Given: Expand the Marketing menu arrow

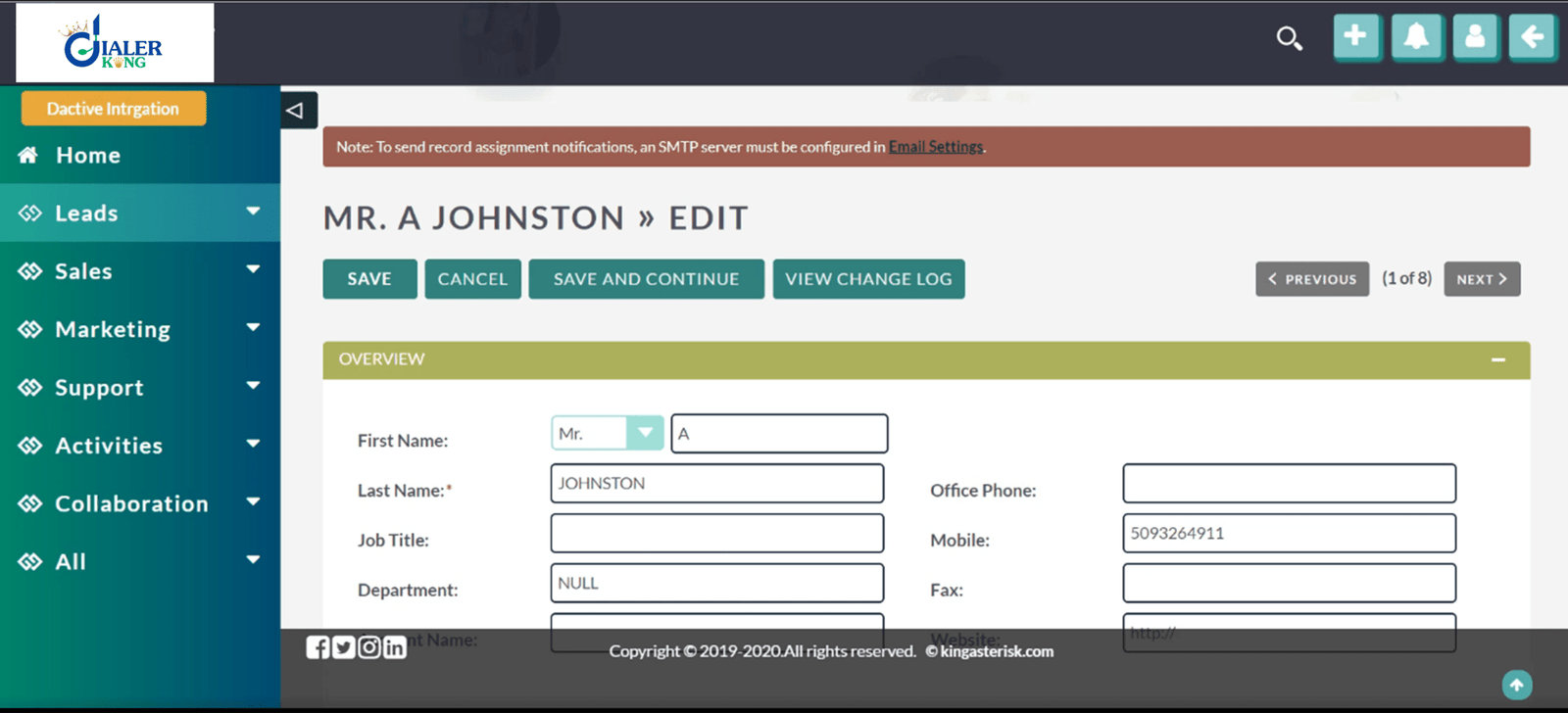Looking at the screenshot, I should tap(253, 328).
